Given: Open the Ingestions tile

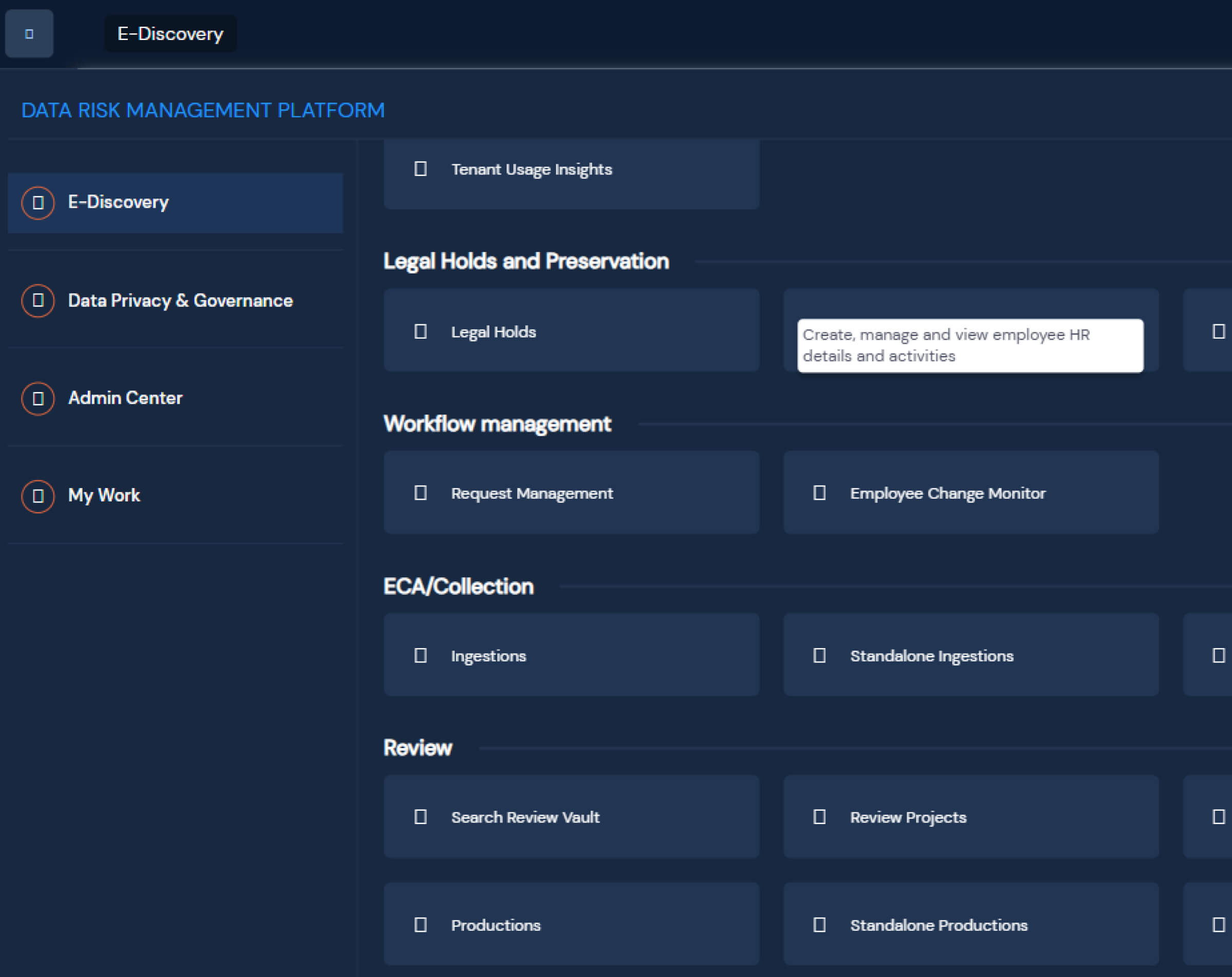Looking at the screenshot, I should coord(571,655).
